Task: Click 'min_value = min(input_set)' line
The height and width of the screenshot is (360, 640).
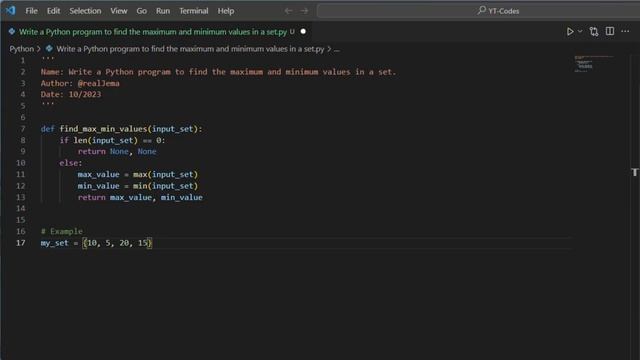Action: tap(138, 186)
